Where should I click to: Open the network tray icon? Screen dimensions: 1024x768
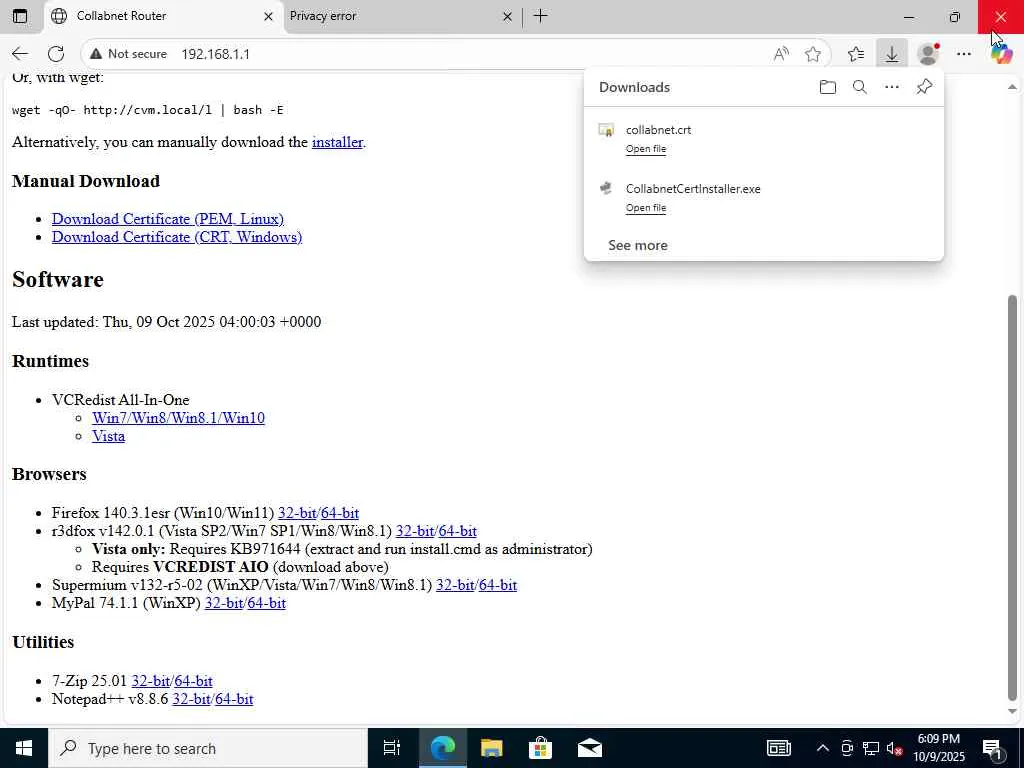(871, 748)
